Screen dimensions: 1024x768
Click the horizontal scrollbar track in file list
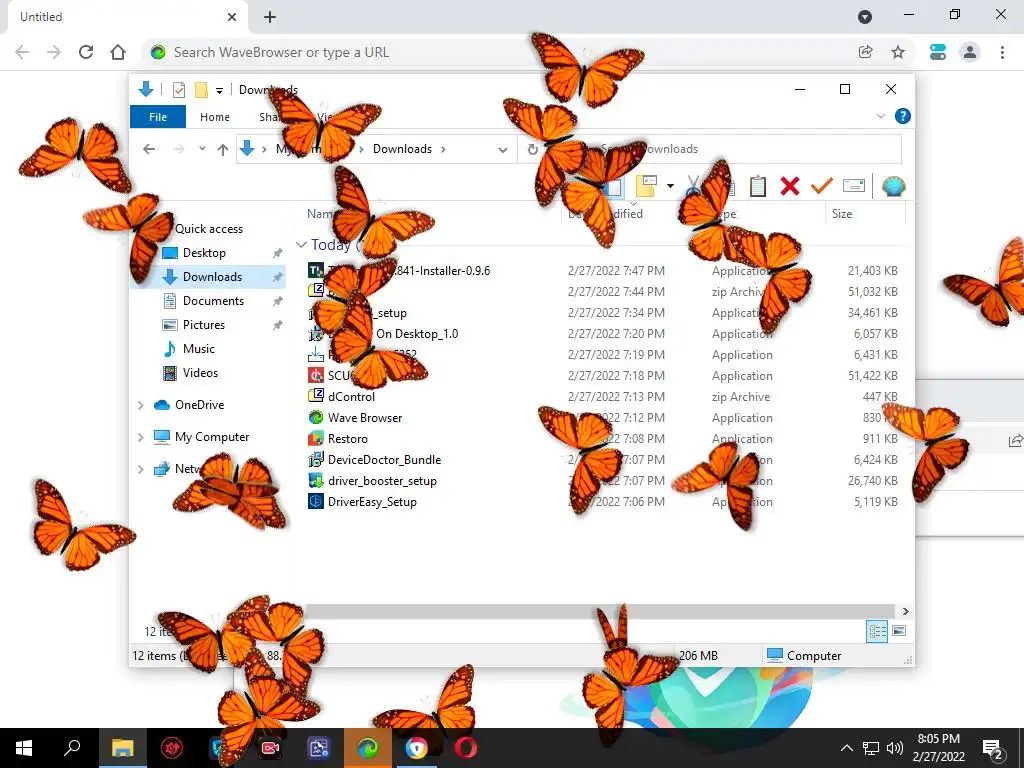point(601,611)
